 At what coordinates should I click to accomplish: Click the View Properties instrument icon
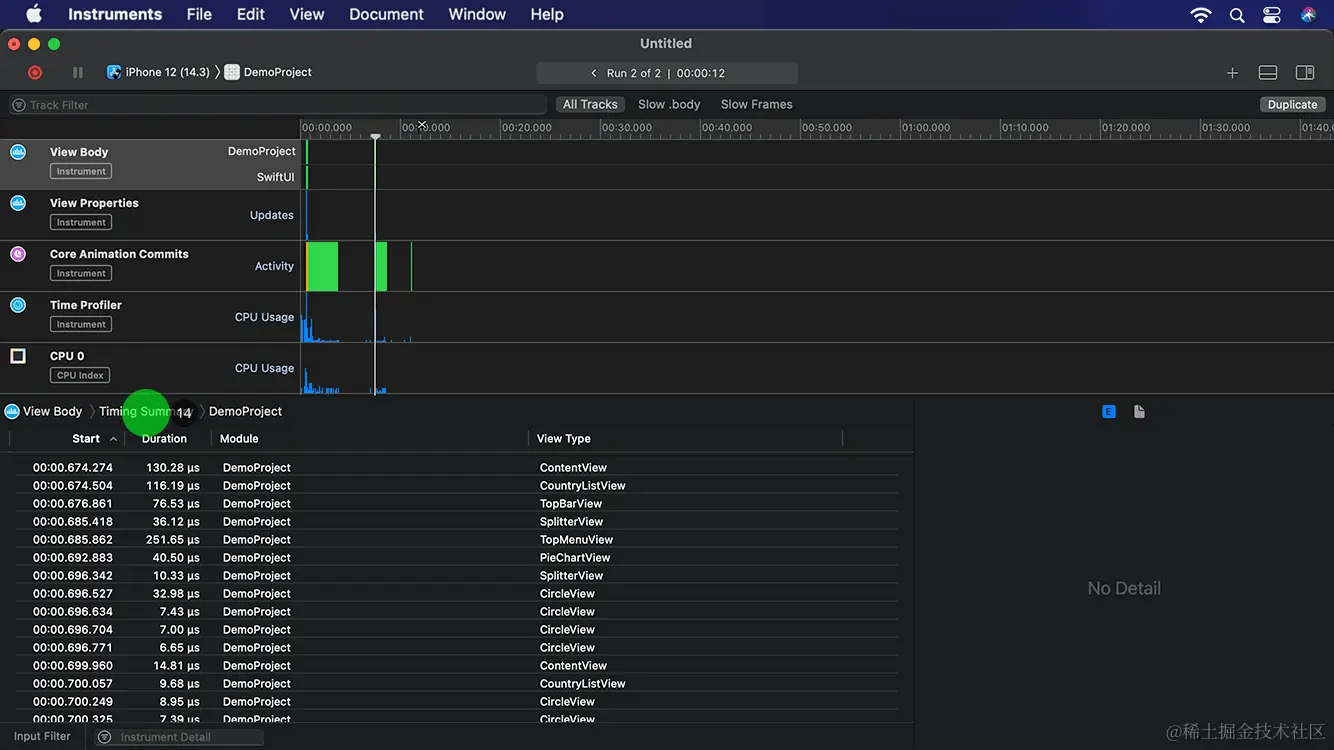pos(18,203)
